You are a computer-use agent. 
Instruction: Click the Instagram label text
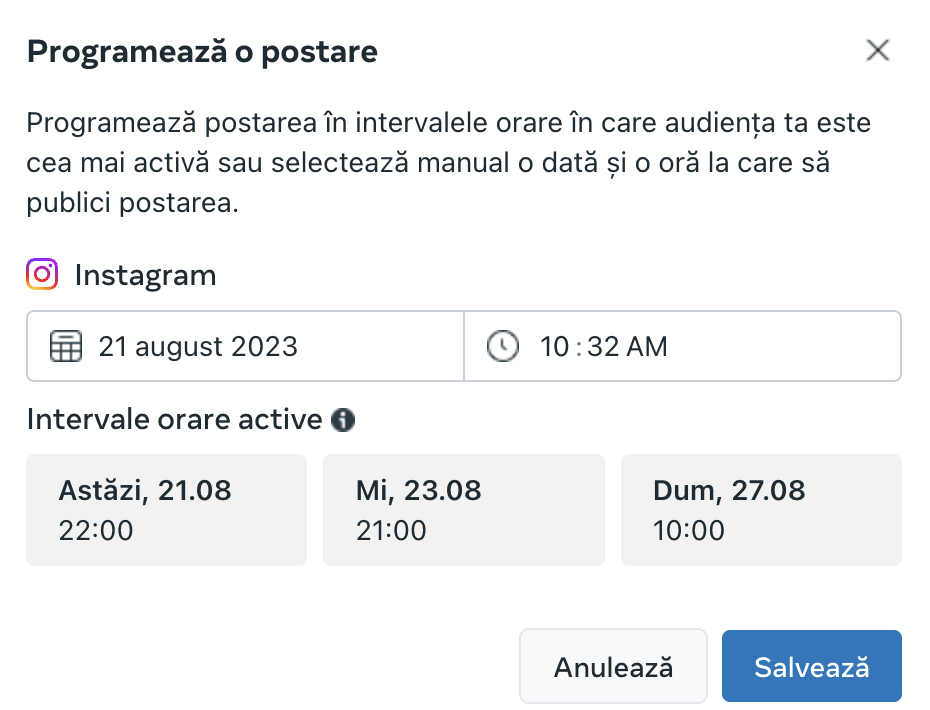(145, 275)
